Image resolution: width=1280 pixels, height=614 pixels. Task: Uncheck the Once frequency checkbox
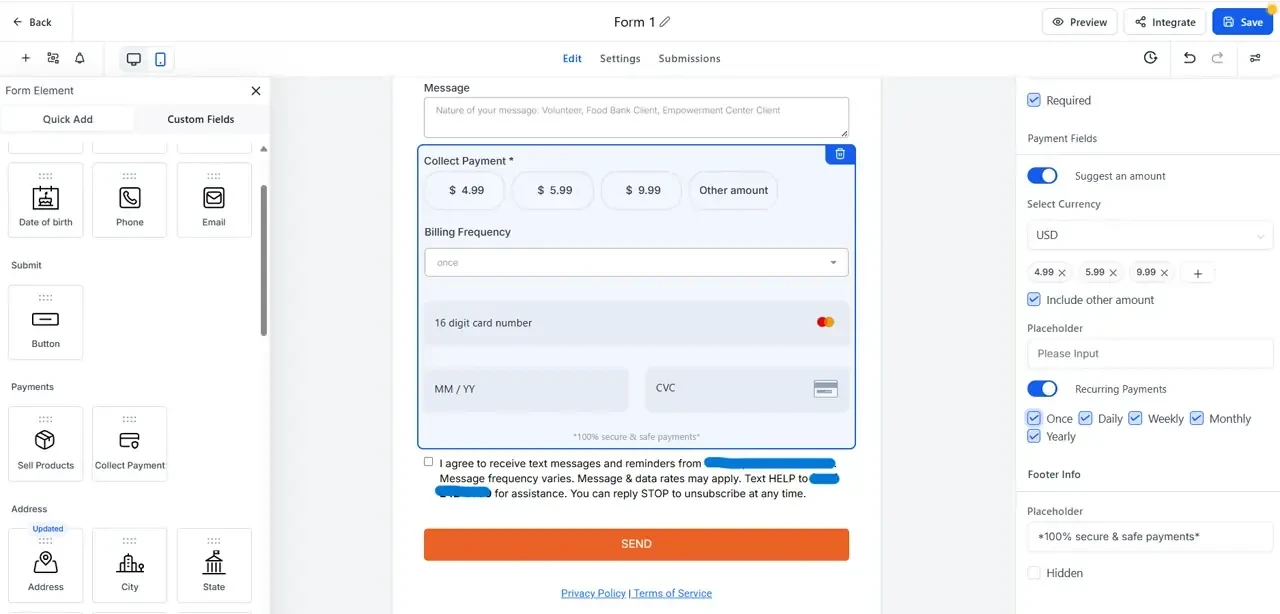[x=1034, y=418]
